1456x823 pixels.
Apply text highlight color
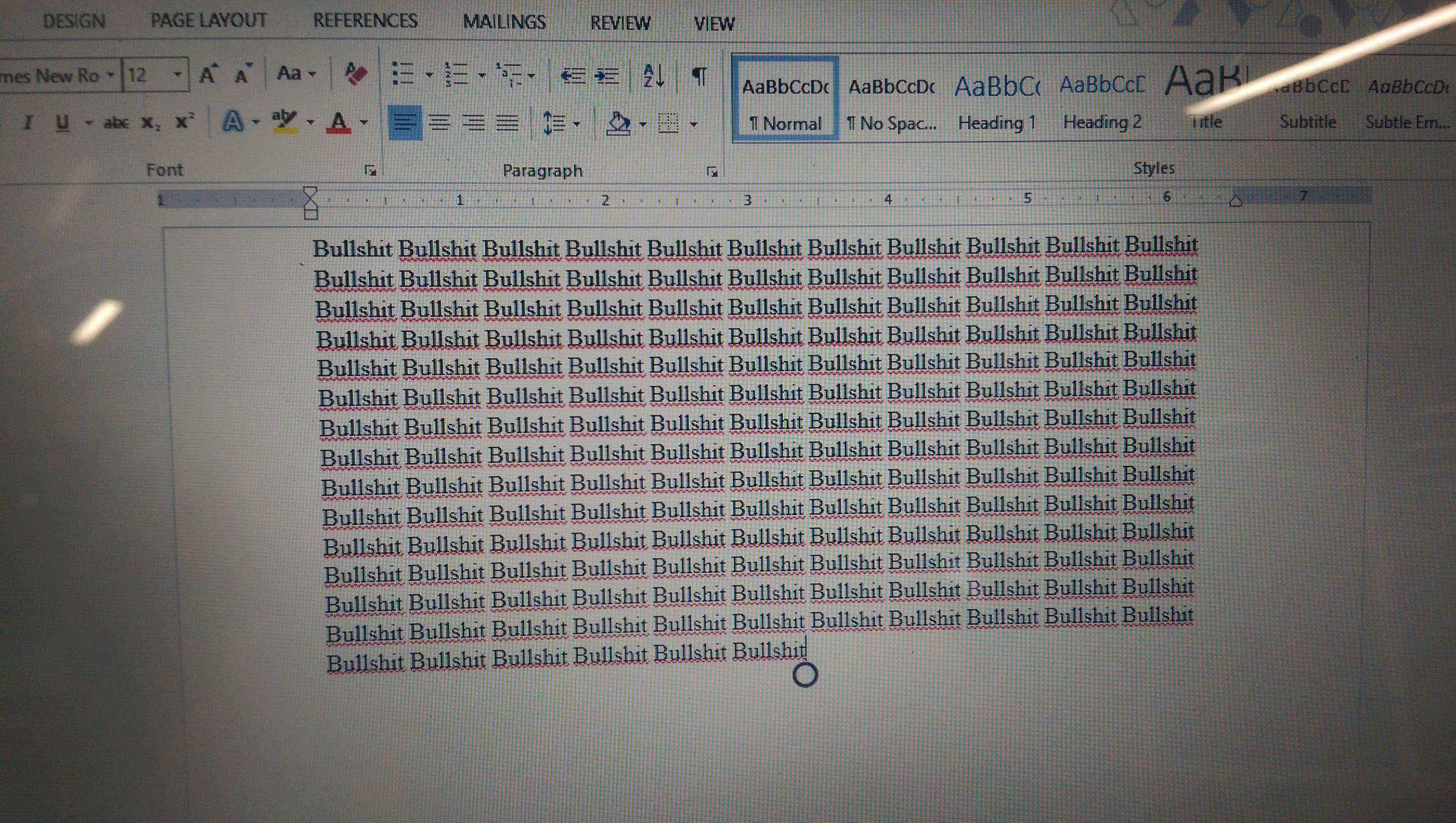point(284,120)
